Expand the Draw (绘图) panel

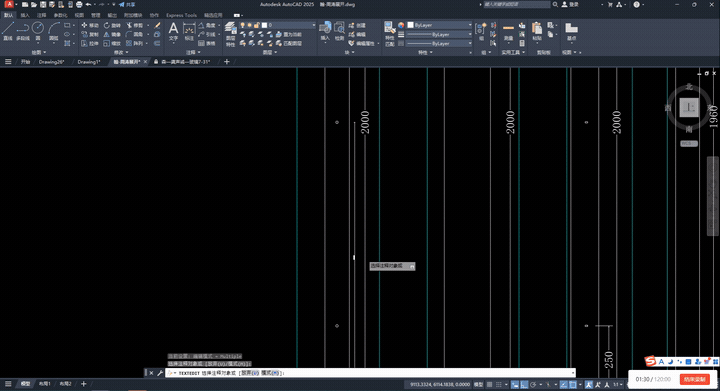(39, 52)
